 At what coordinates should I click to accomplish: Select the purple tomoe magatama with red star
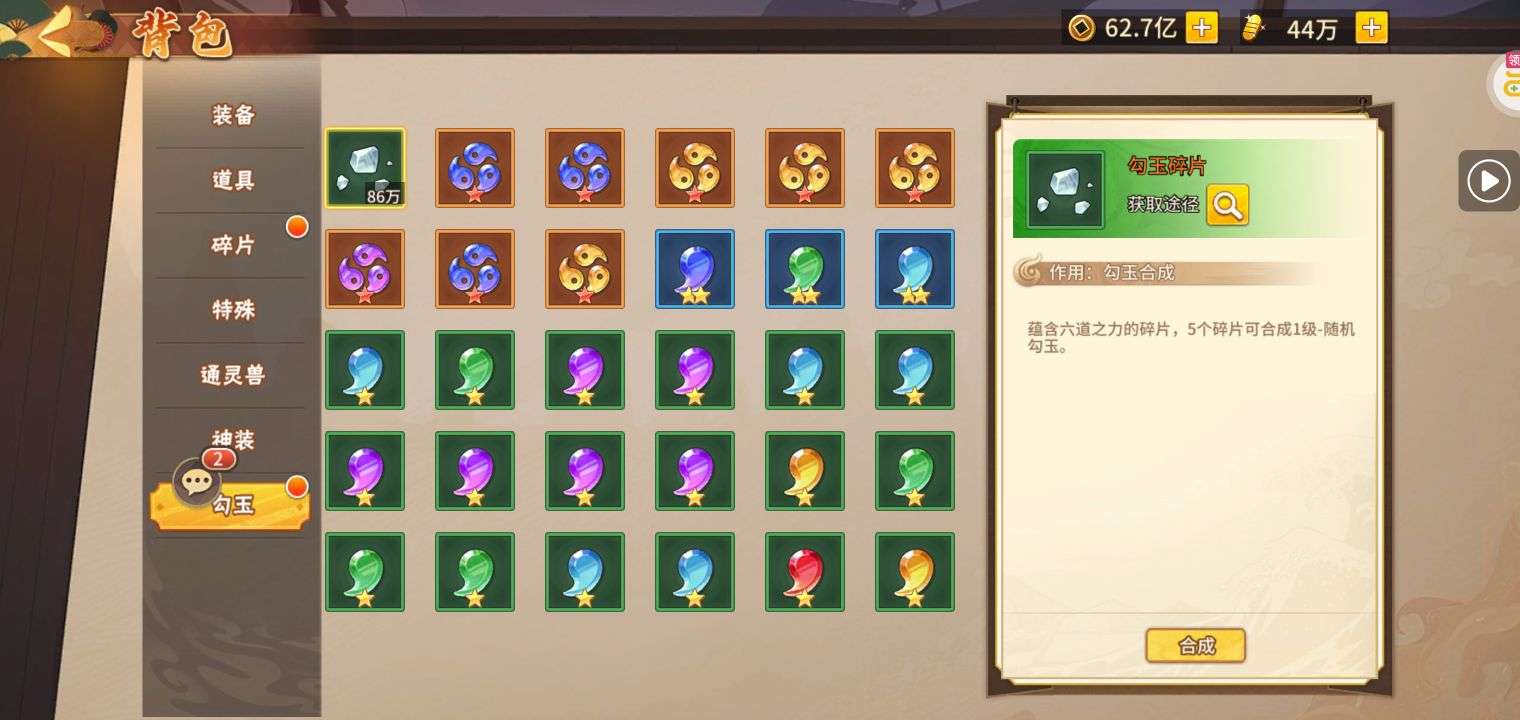click(x=365, y=269)
